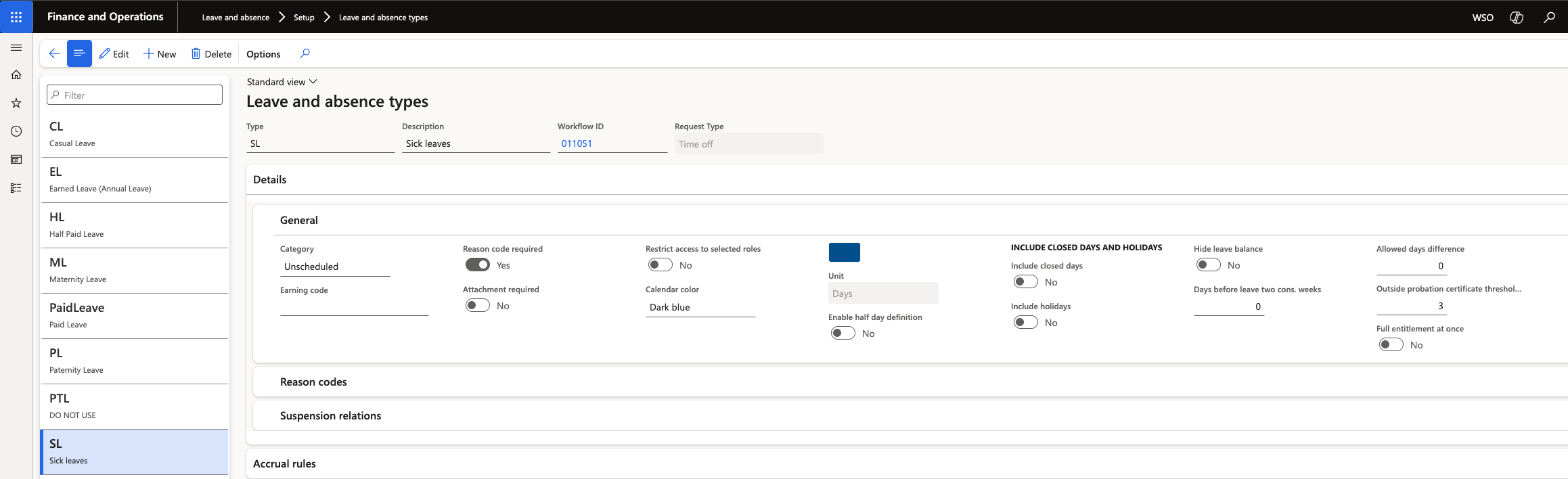This screenshot has height=479, width=1568.
Task: Click Leave and absence types breadcrumb
Action: tap(383, 18)
